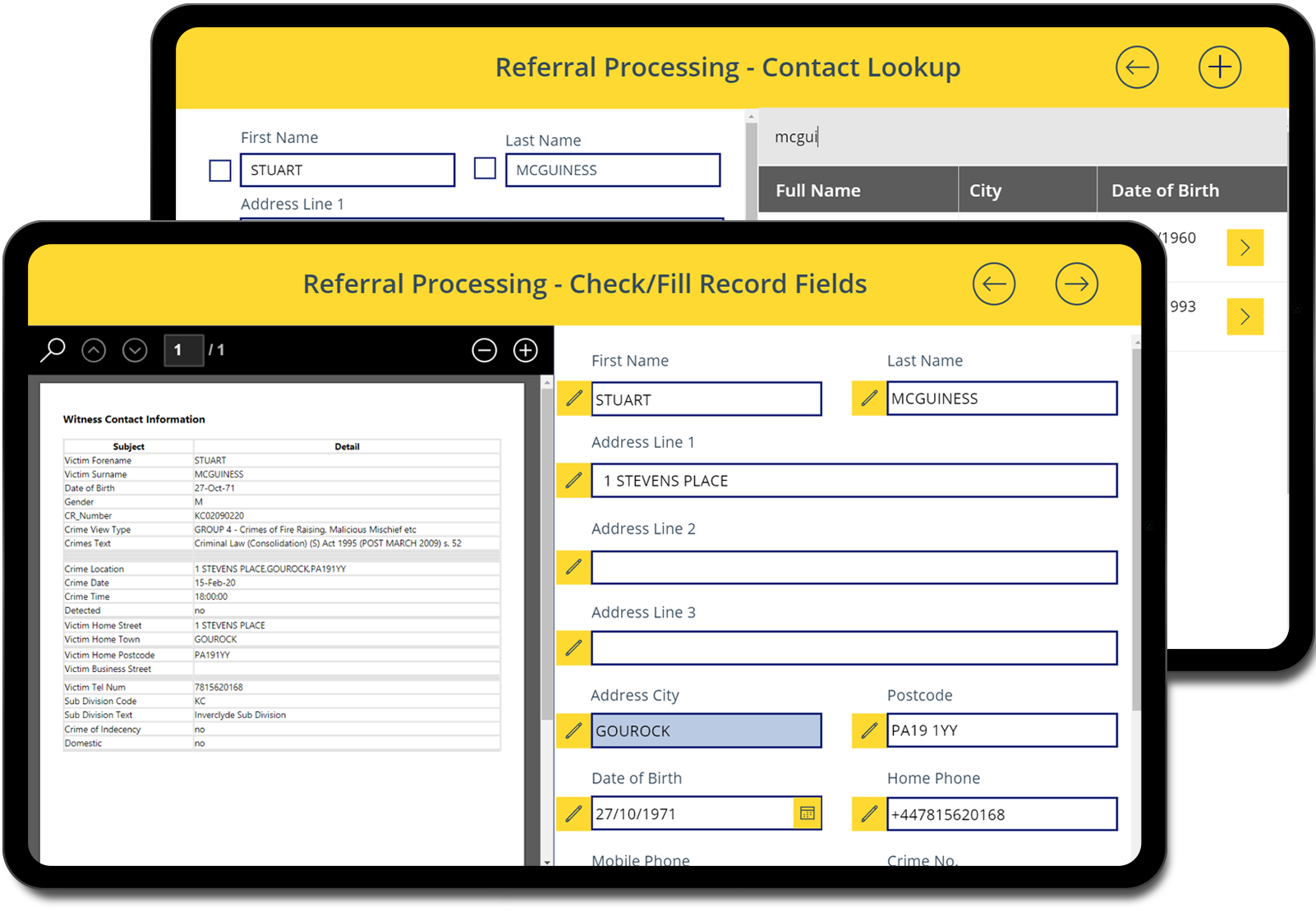1316x912 pixels.
Task: Open the 1993 search result record
Action: [x=1245, y=316]
